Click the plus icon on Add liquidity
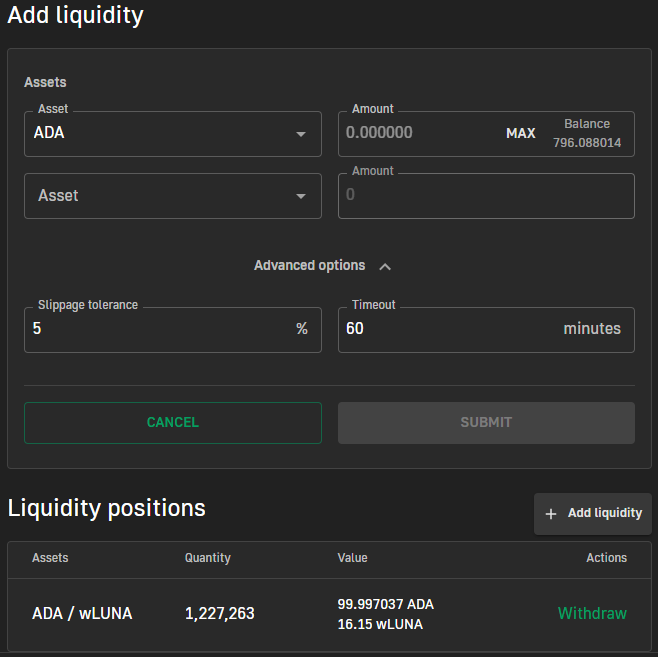The image size is (658, 657). (551, 514)
